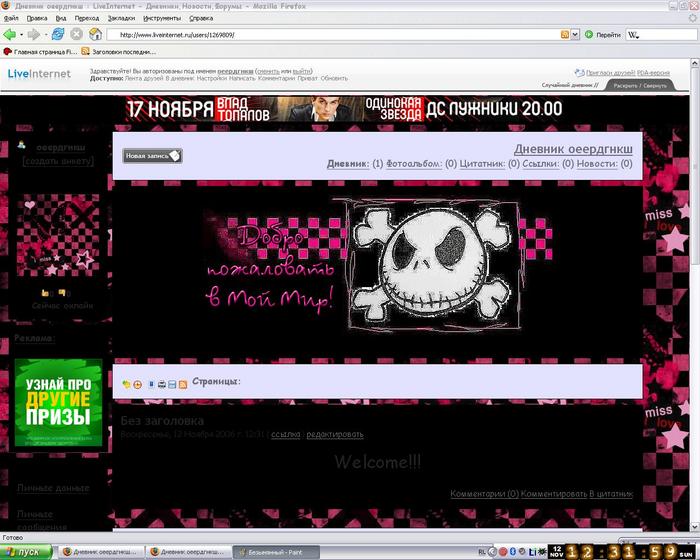
Task: Click the blue save disk icon
Action: pyautogui.click(x=172, y=384)
